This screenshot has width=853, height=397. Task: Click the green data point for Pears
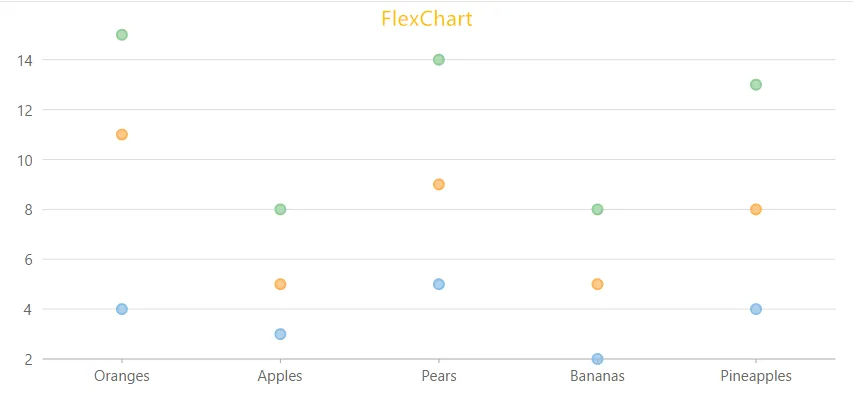coord(439,60)
